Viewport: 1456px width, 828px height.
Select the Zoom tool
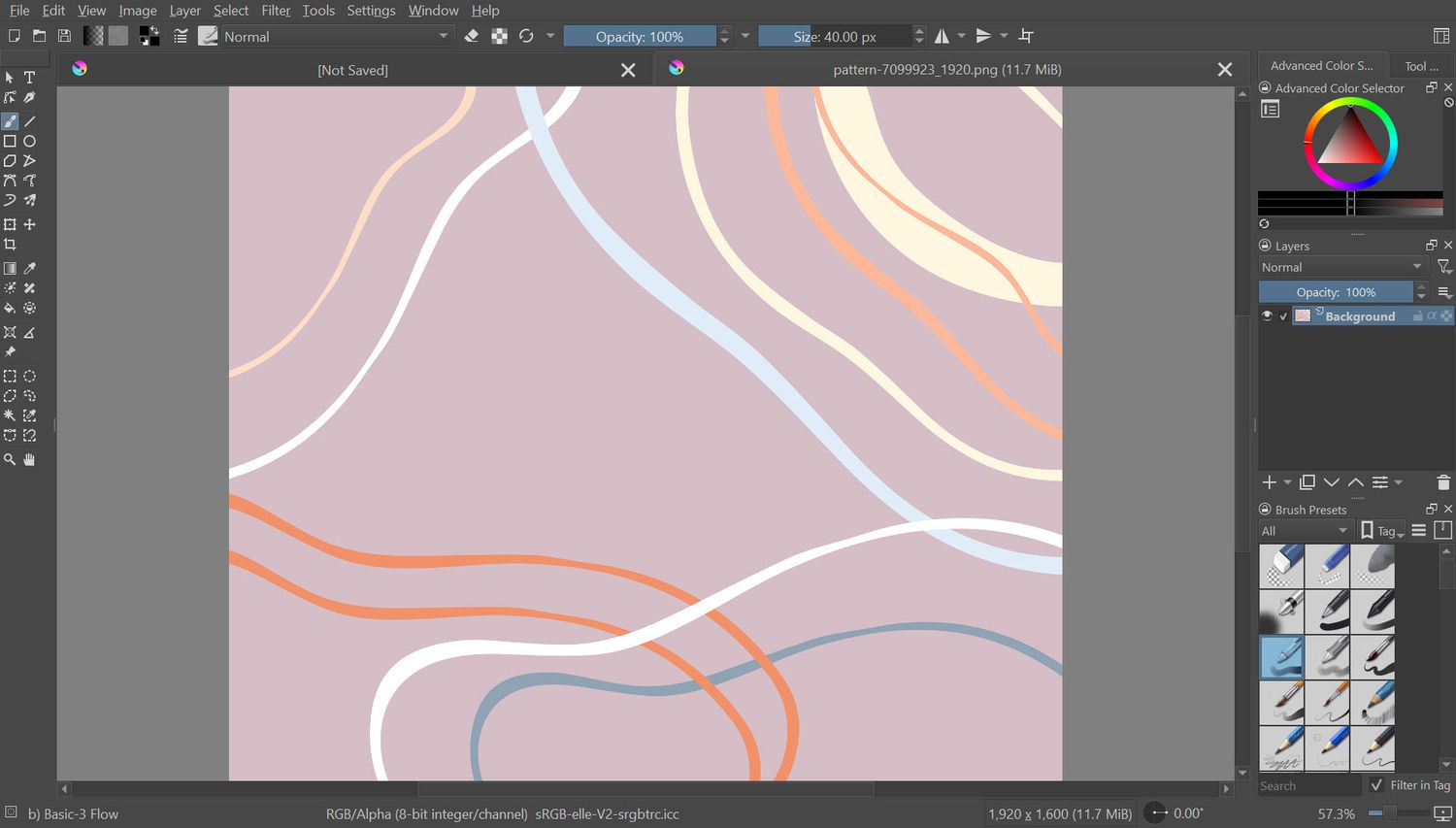[10, 460]
